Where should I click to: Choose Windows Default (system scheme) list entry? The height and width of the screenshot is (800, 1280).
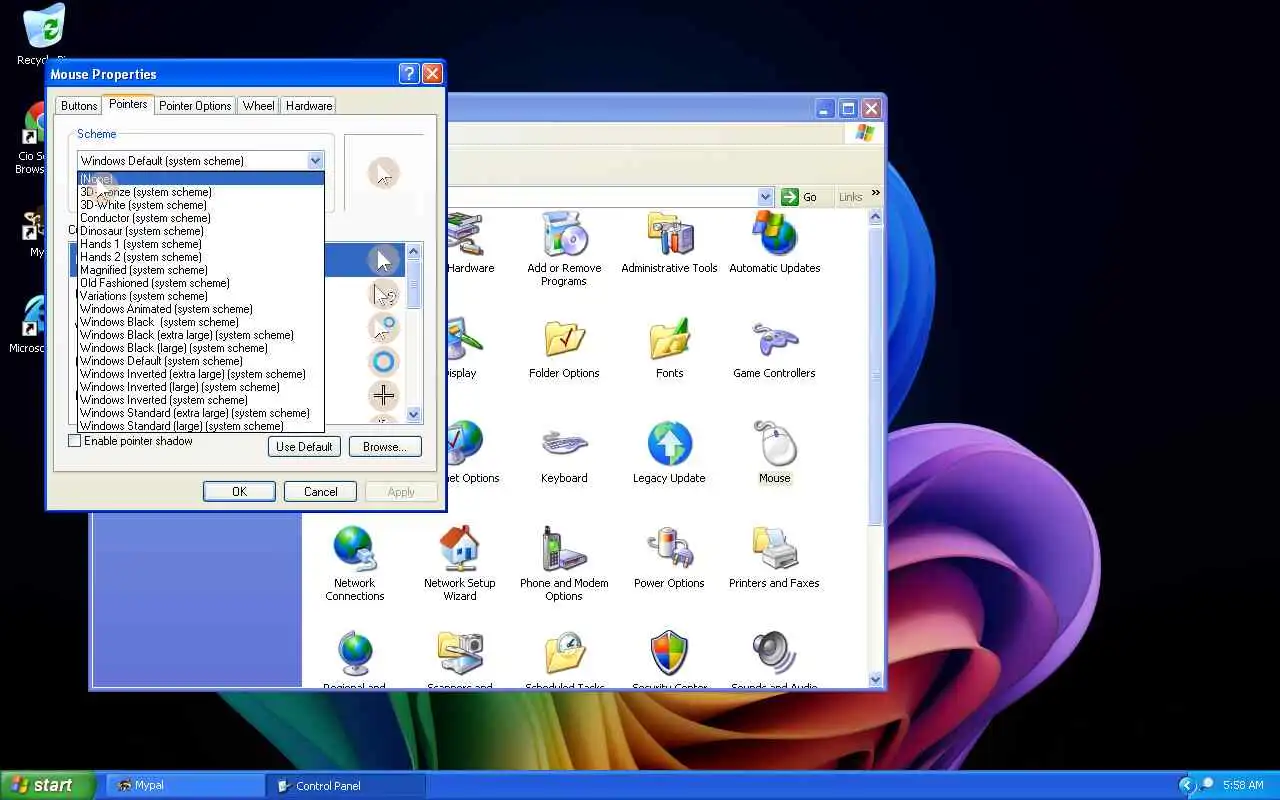201,361
